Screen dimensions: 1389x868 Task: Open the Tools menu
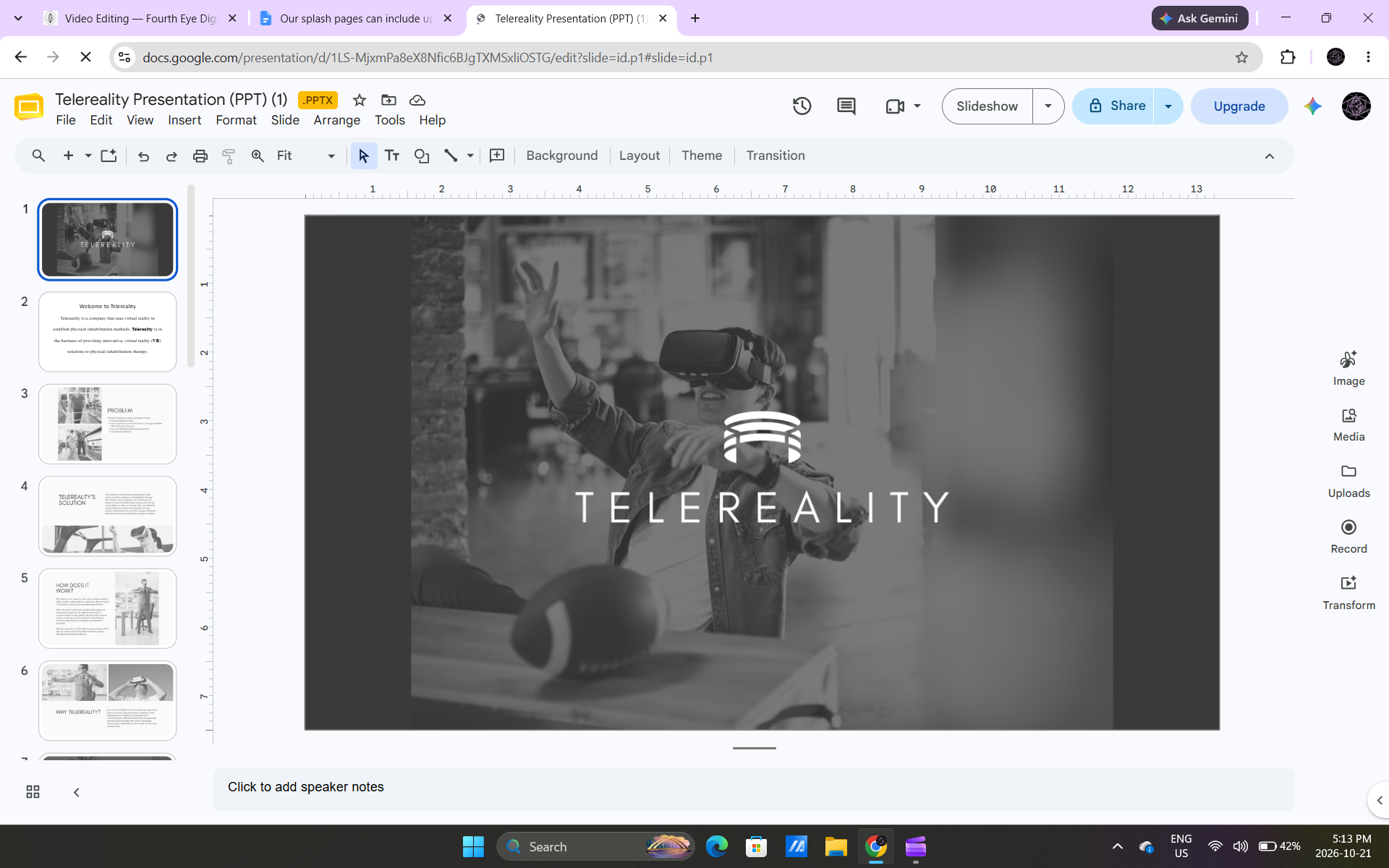coord(390,120)
